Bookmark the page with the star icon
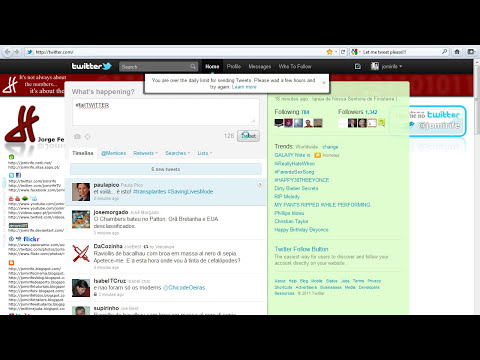This screenshot has height=360, width=480. [x=330, y=52]
